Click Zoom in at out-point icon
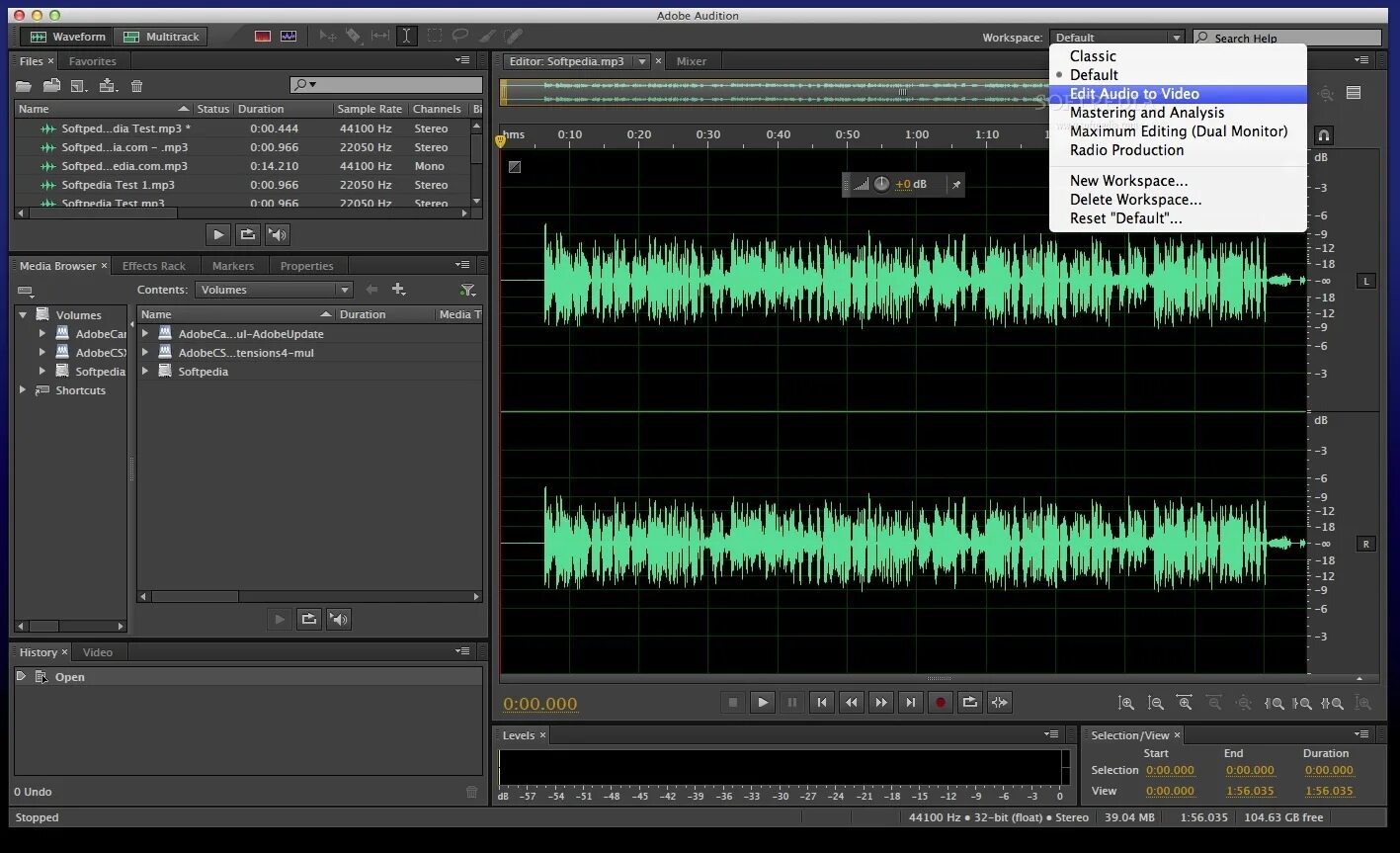This screenshot has width=1400, height=853. point(1304,703)
